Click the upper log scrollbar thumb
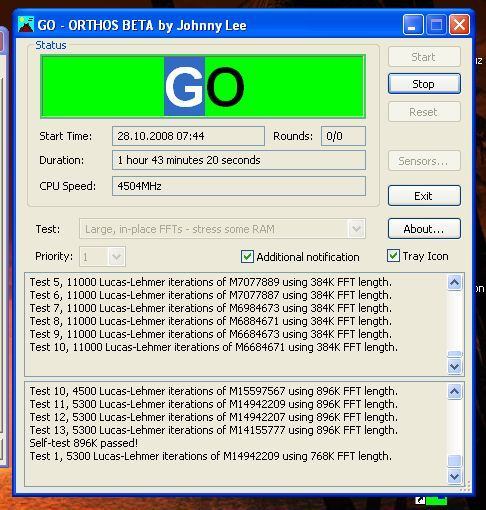Image resolution: width=486 pixels, height=510 pixels. 455,354
